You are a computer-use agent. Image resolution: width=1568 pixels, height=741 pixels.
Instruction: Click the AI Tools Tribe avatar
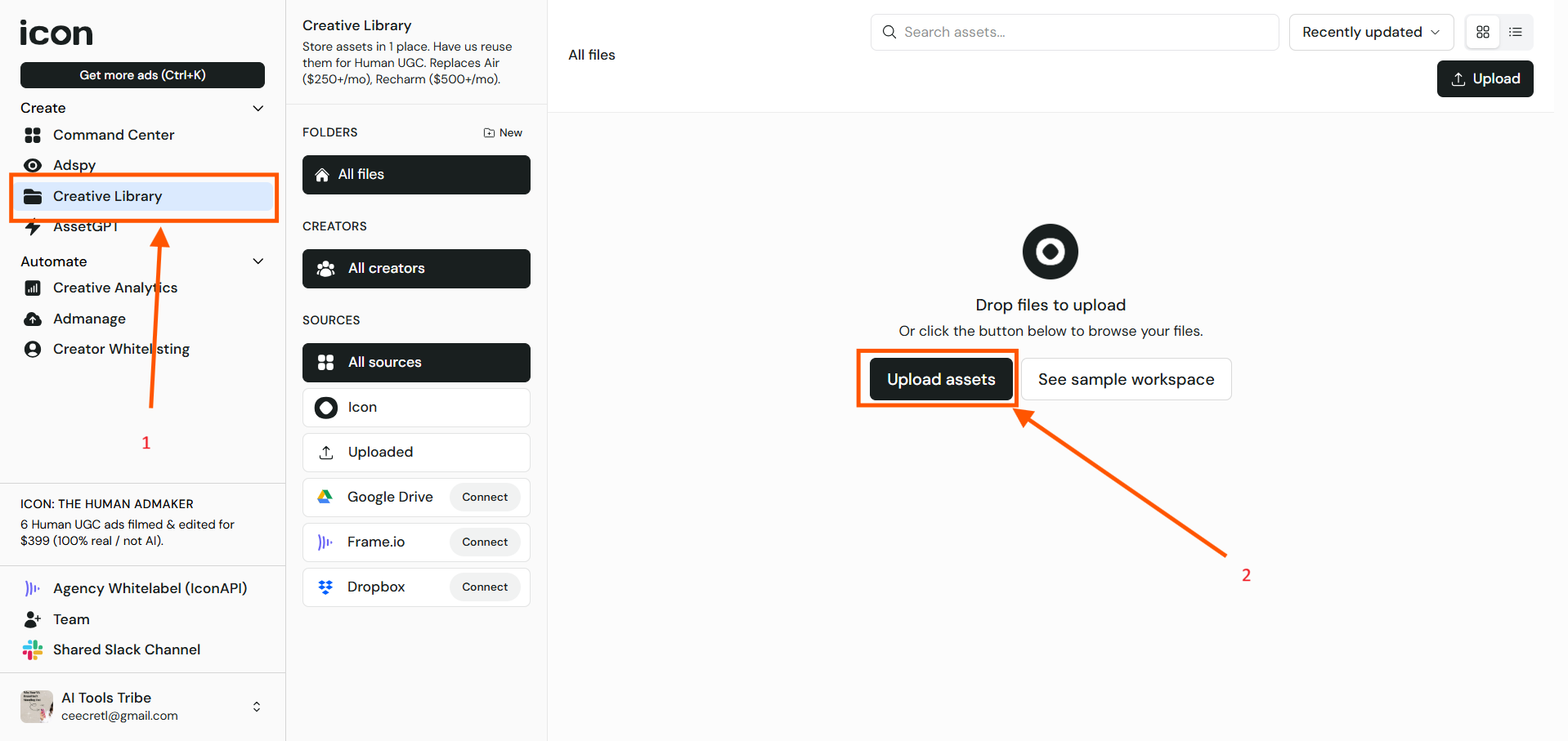(37, 706)
